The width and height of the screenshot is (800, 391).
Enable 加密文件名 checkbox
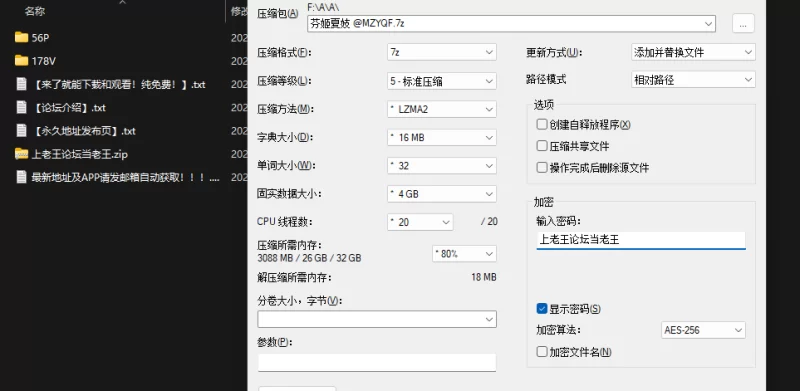[542, 352]
